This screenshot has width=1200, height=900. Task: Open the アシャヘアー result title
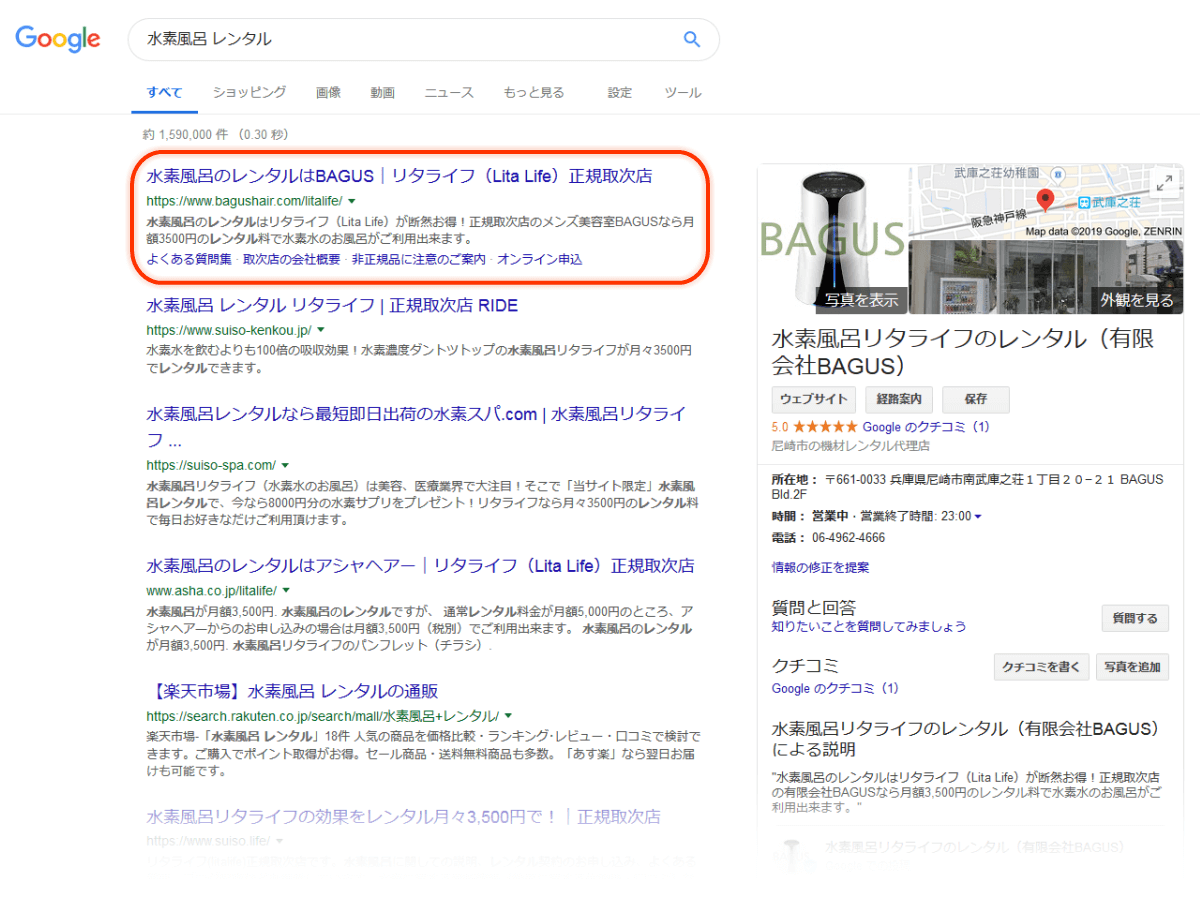click(420, 566)
